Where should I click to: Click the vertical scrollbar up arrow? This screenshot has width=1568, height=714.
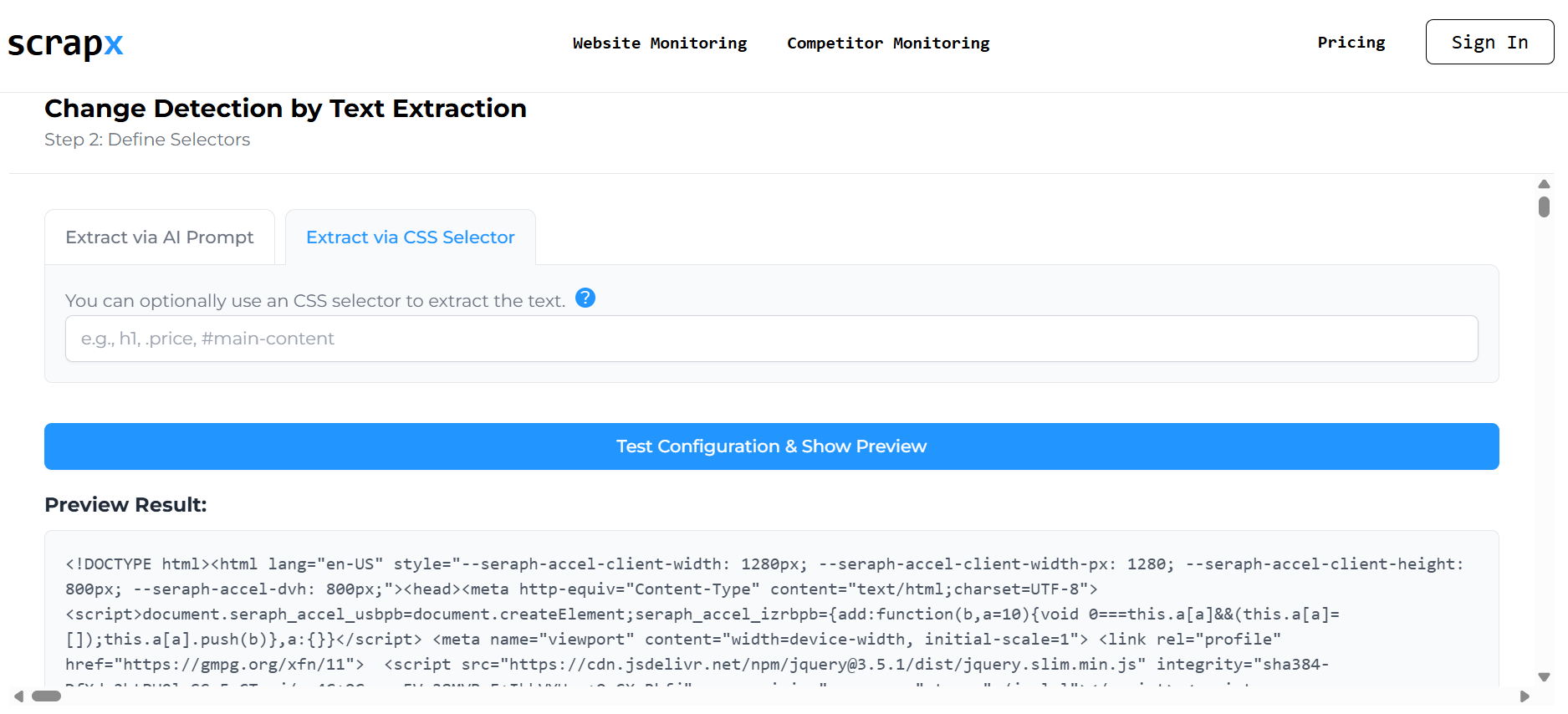pyautogui.click(x=1544, y=184)
